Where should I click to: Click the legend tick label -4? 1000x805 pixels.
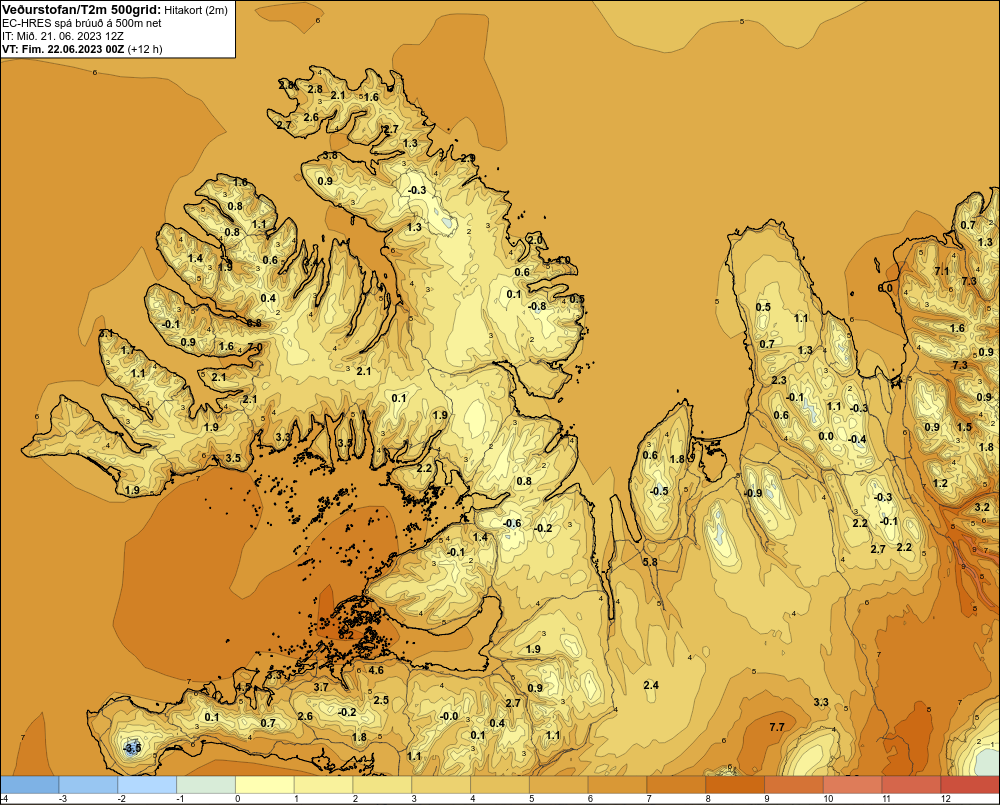coord(4,799)
